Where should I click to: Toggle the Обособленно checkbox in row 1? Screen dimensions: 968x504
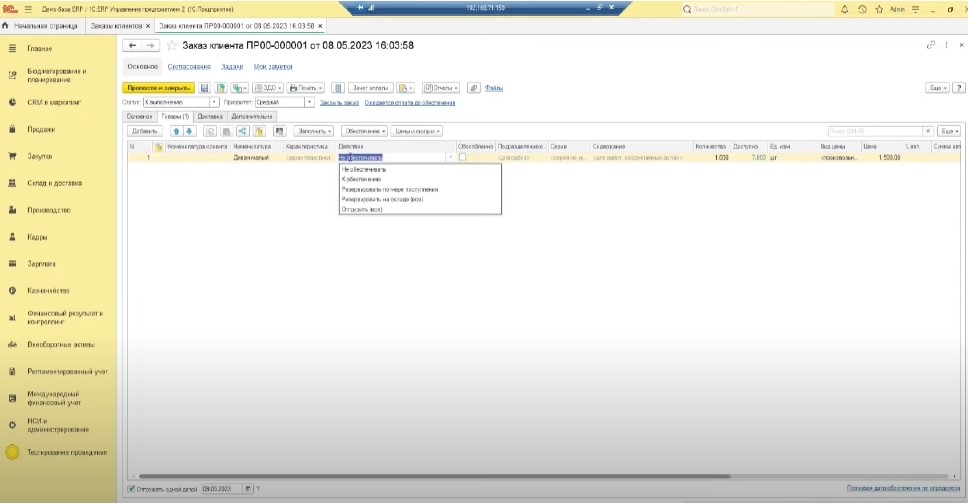point(462,157)
